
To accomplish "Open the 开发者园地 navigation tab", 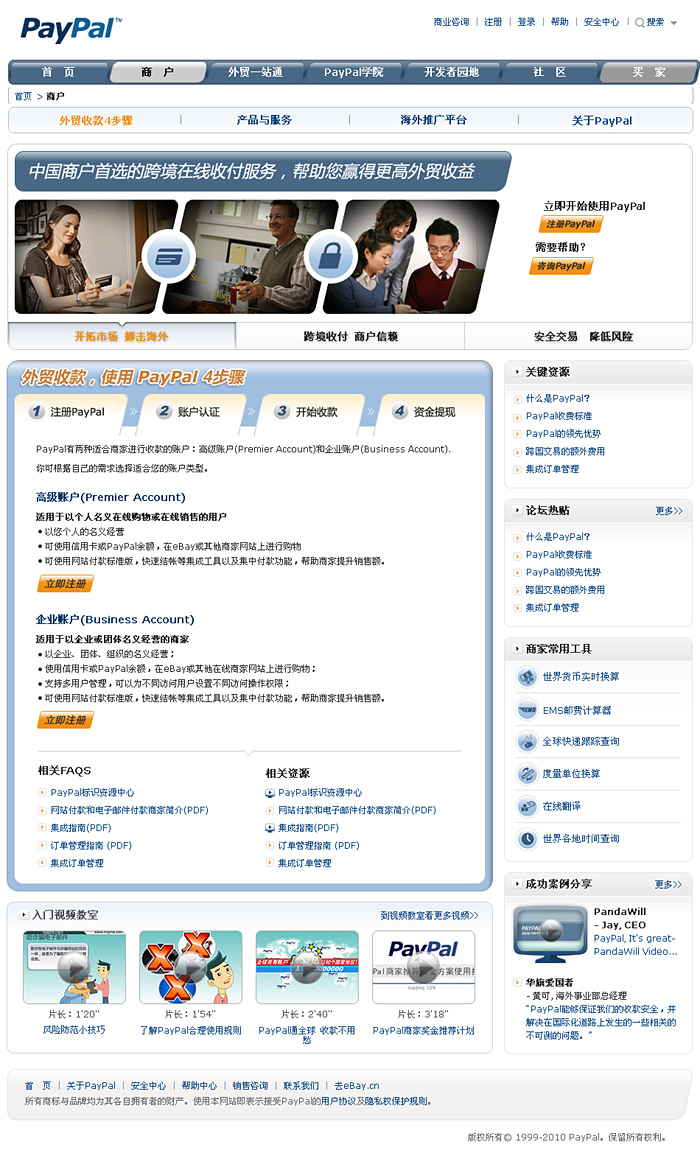I will [x=451, y=72].
